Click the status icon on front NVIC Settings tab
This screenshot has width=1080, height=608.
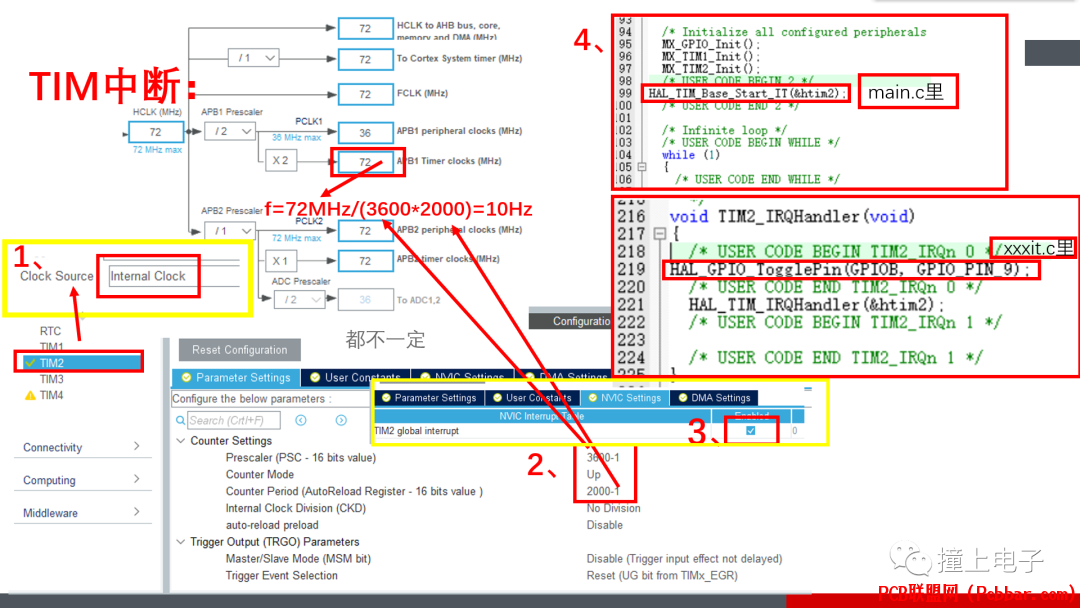592,397
